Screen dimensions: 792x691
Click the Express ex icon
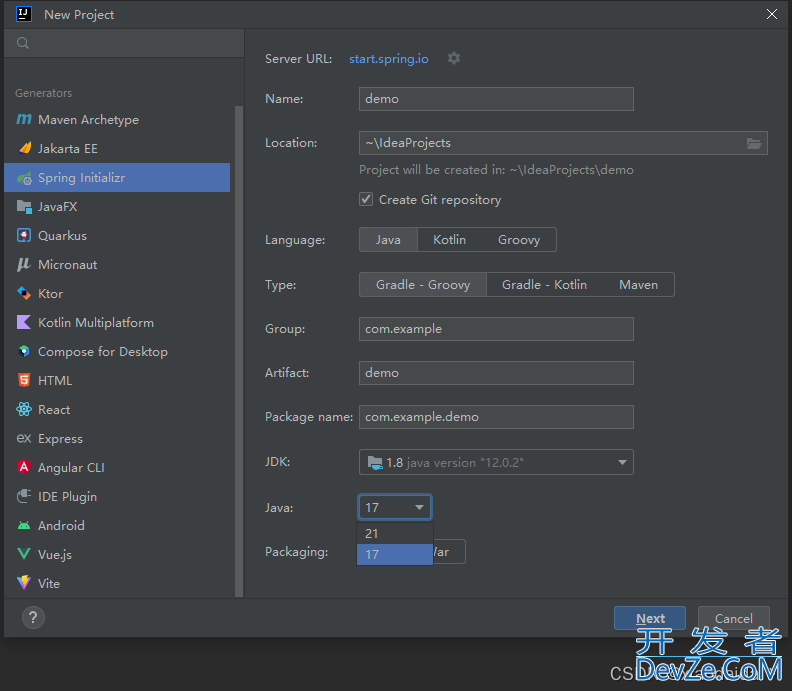click(x=24, y=438)
